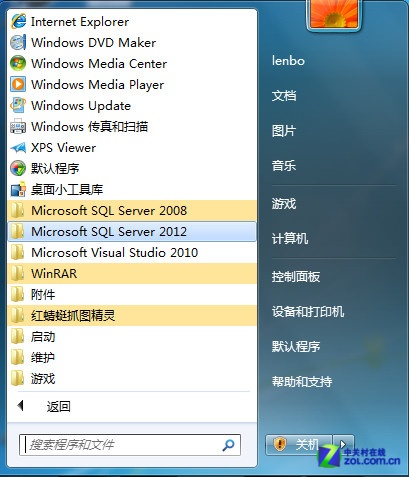This screenshot has width=409, height=477.
Task: Click the 返回 back arrow
Action: (x=21, y=406)
